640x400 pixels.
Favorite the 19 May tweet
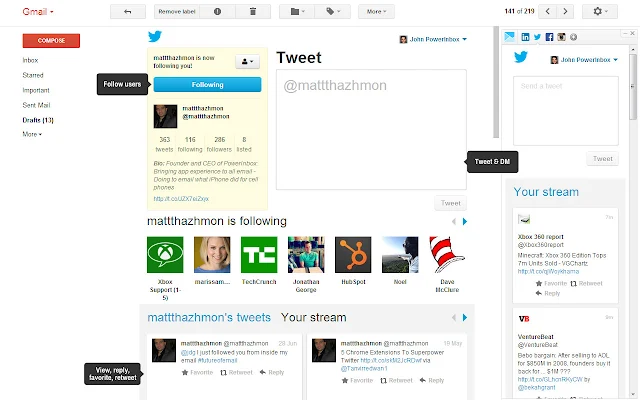pos(357,380)
